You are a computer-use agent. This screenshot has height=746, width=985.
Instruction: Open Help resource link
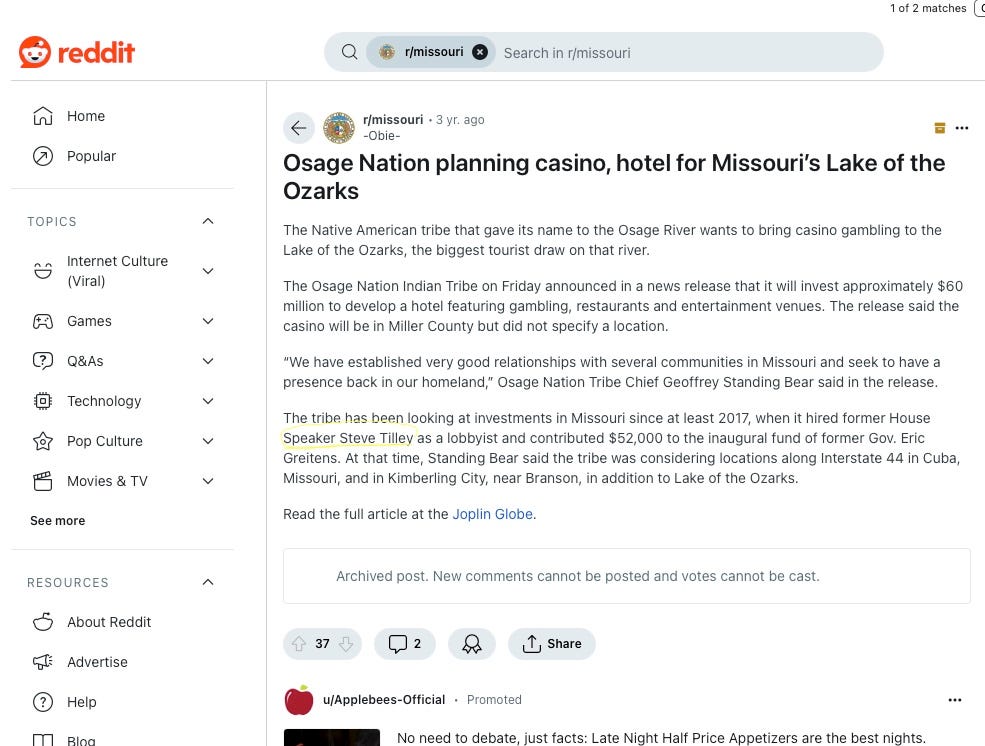82,703
